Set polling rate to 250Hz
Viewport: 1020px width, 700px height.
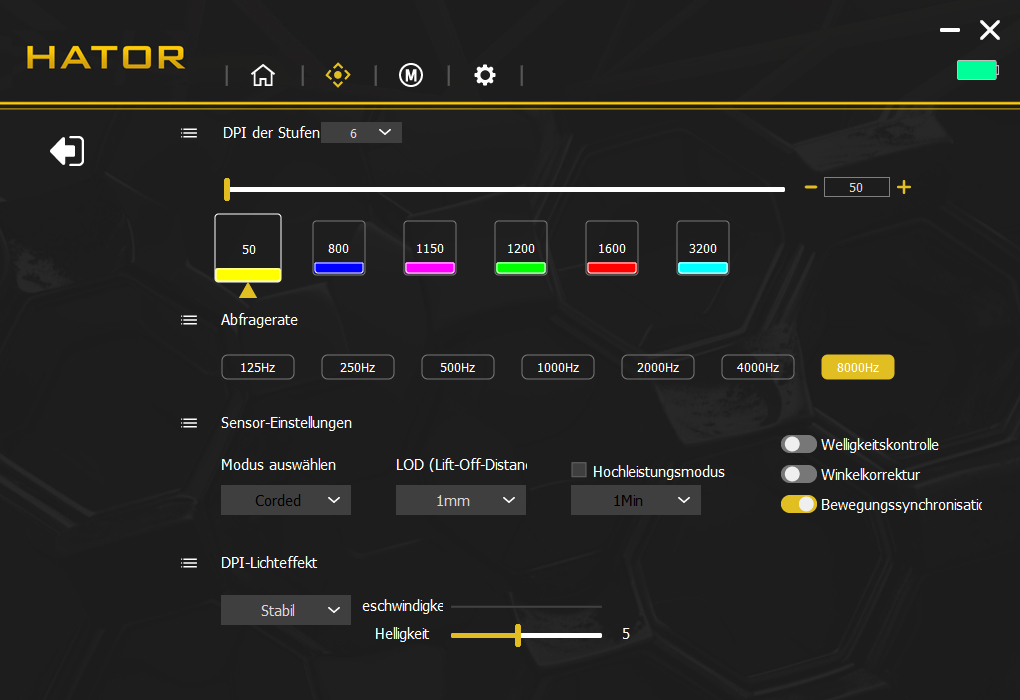358,367
